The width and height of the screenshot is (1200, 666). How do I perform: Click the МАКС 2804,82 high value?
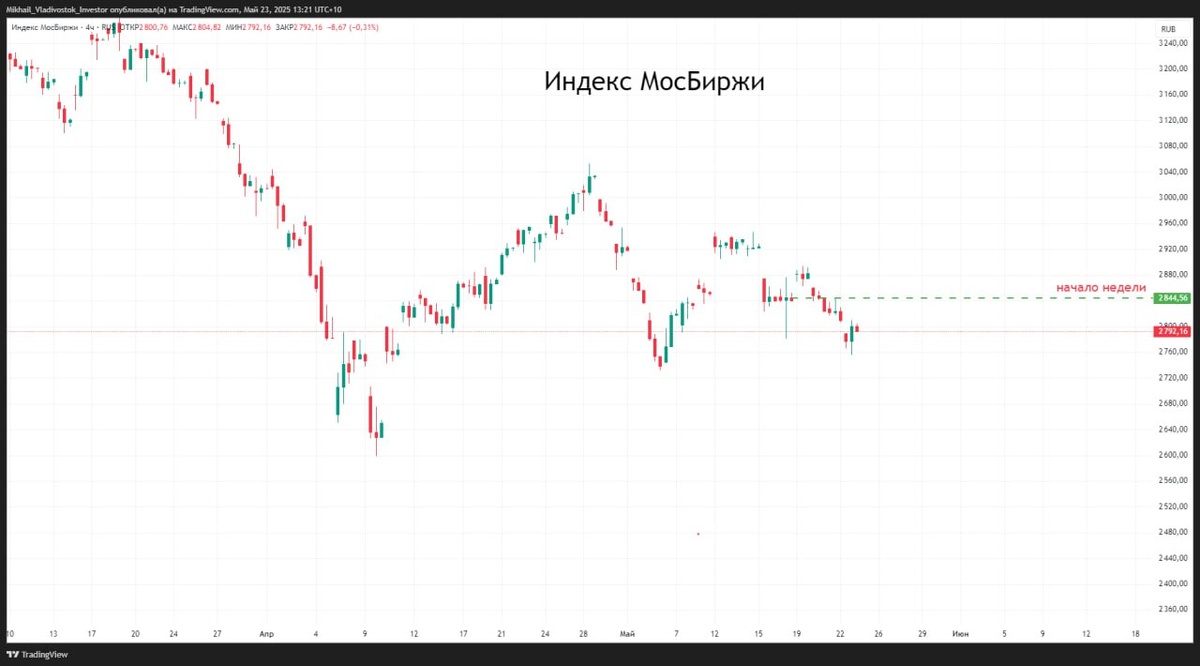click(x=197, y=27)
